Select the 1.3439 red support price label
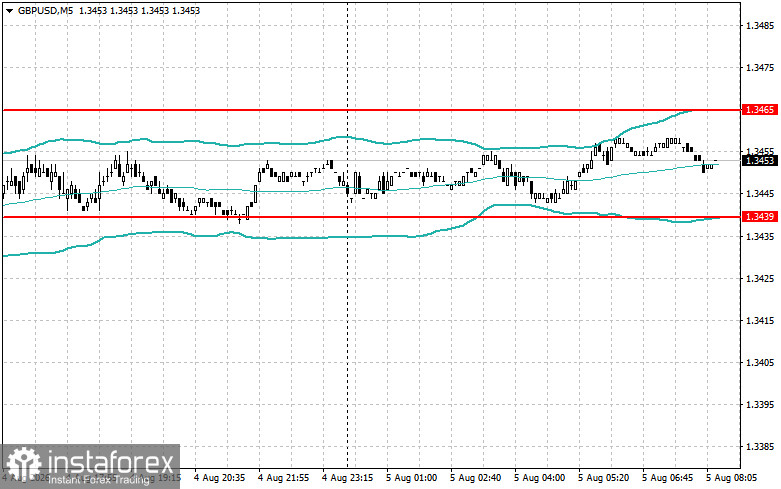This screenshot has height=489, width=781. tap(760, 217)
